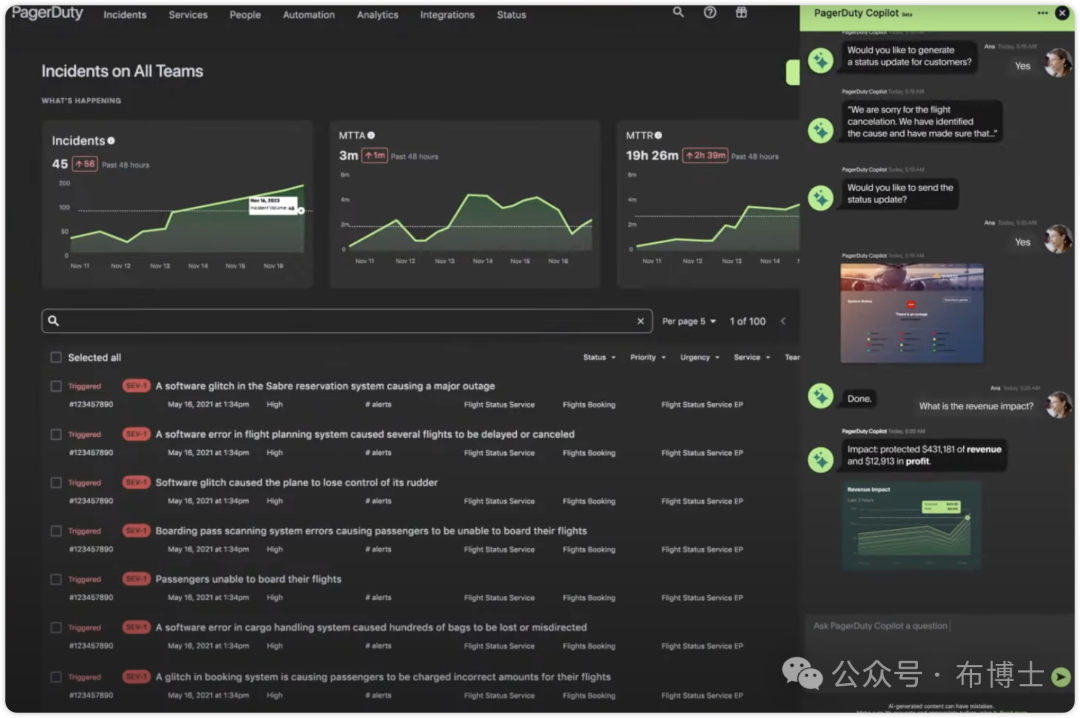Open the Priority filter dropdown
Viewport: 1080px width, 718px height.
(x=648, y=357)
